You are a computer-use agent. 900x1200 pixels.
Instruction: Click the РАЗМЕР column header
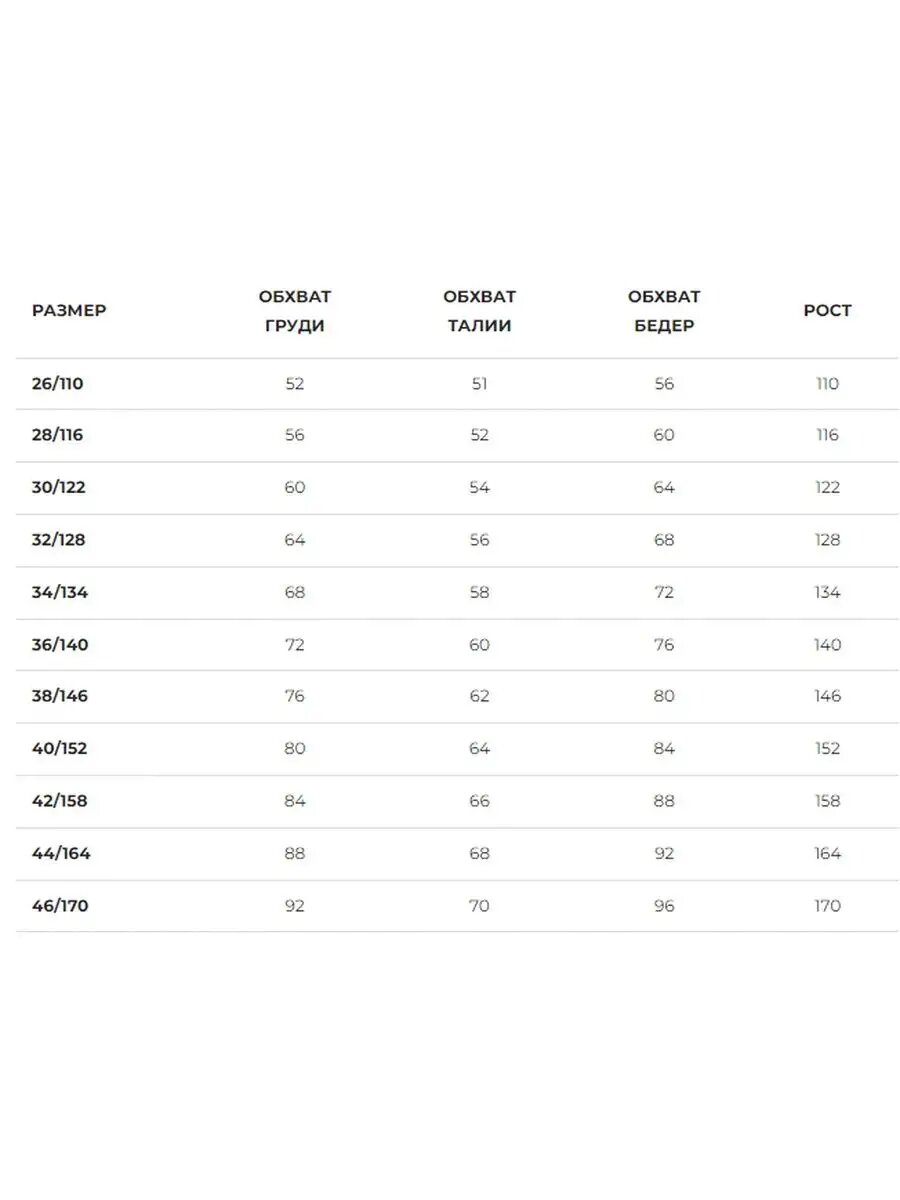[x=69, y=310]
